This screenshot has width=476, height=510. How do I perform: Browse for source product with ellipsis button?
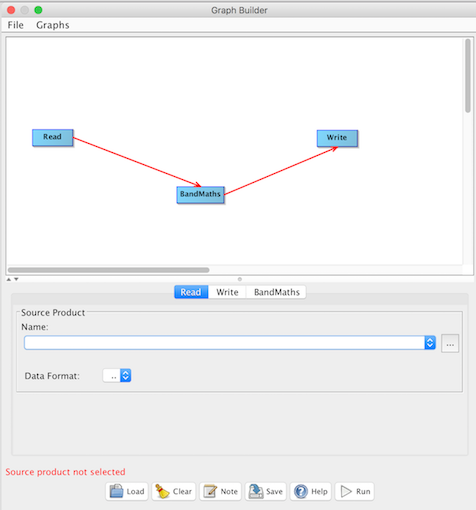tap(450, 343)
